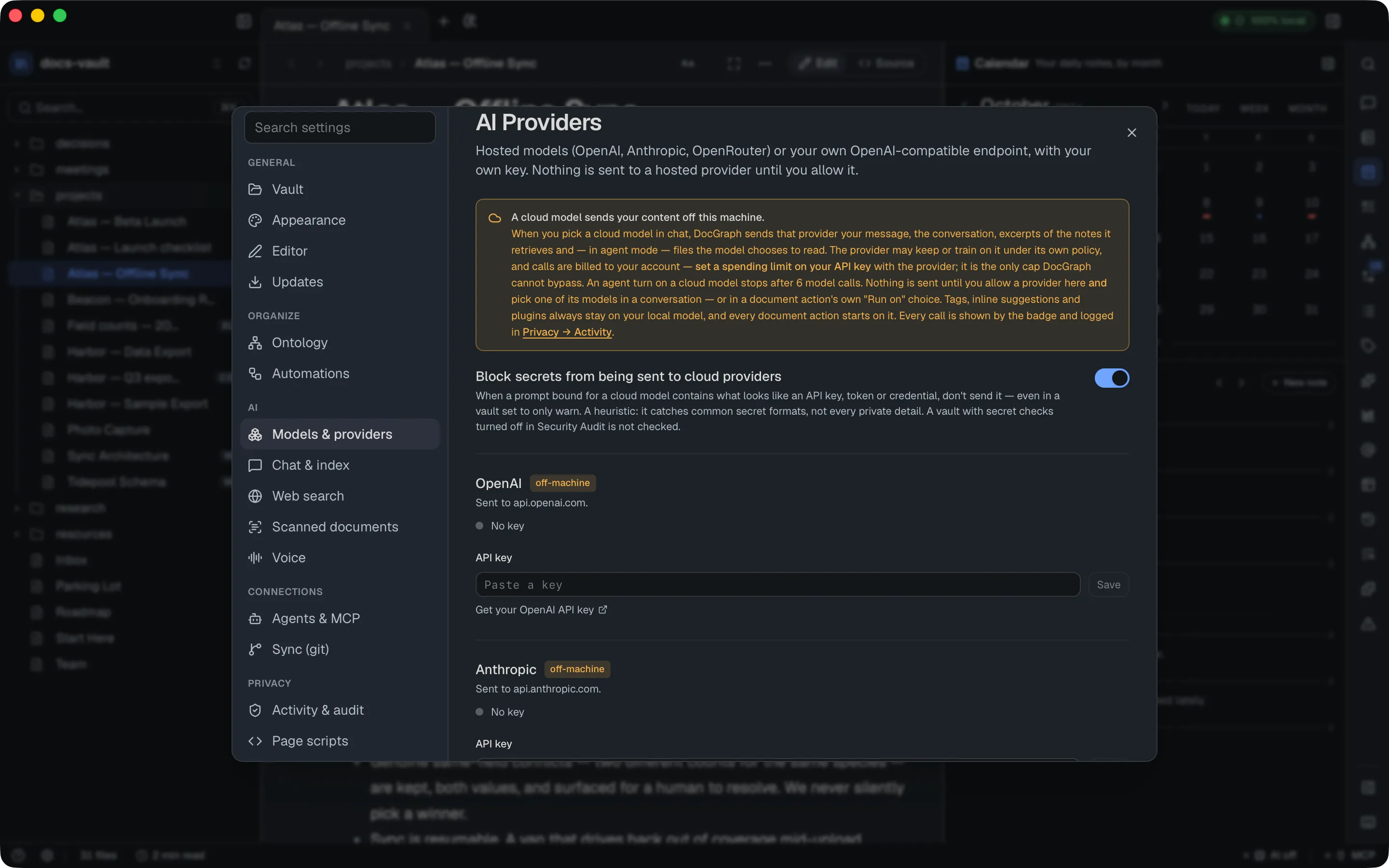Select Models & providers
Screen dimensions: 1389x868
pos(340,434)
